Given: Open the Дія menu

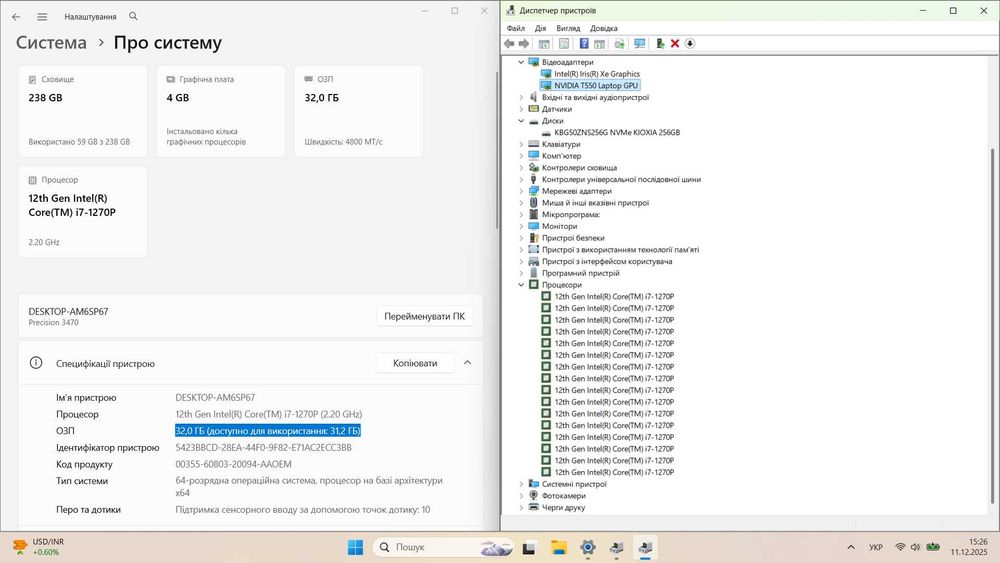Looking at the screenshot, I should click(x=540, y=28).
